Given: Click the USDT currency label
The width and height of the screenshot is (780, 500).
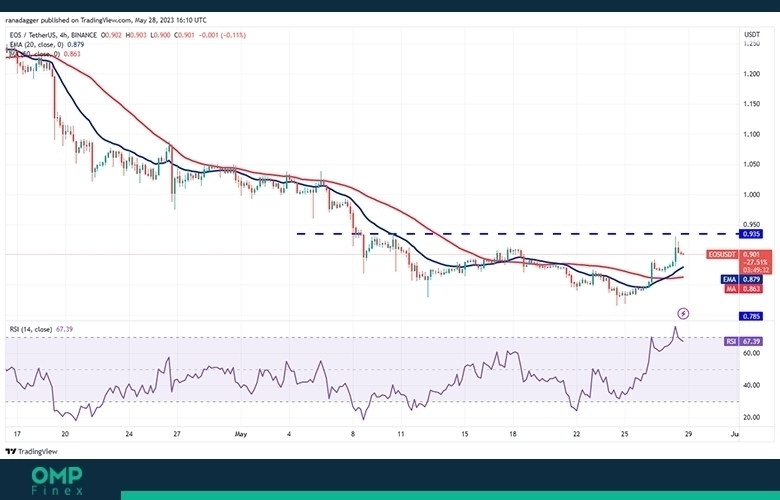Looking at the screenshot, I should [x=752, y=35].
